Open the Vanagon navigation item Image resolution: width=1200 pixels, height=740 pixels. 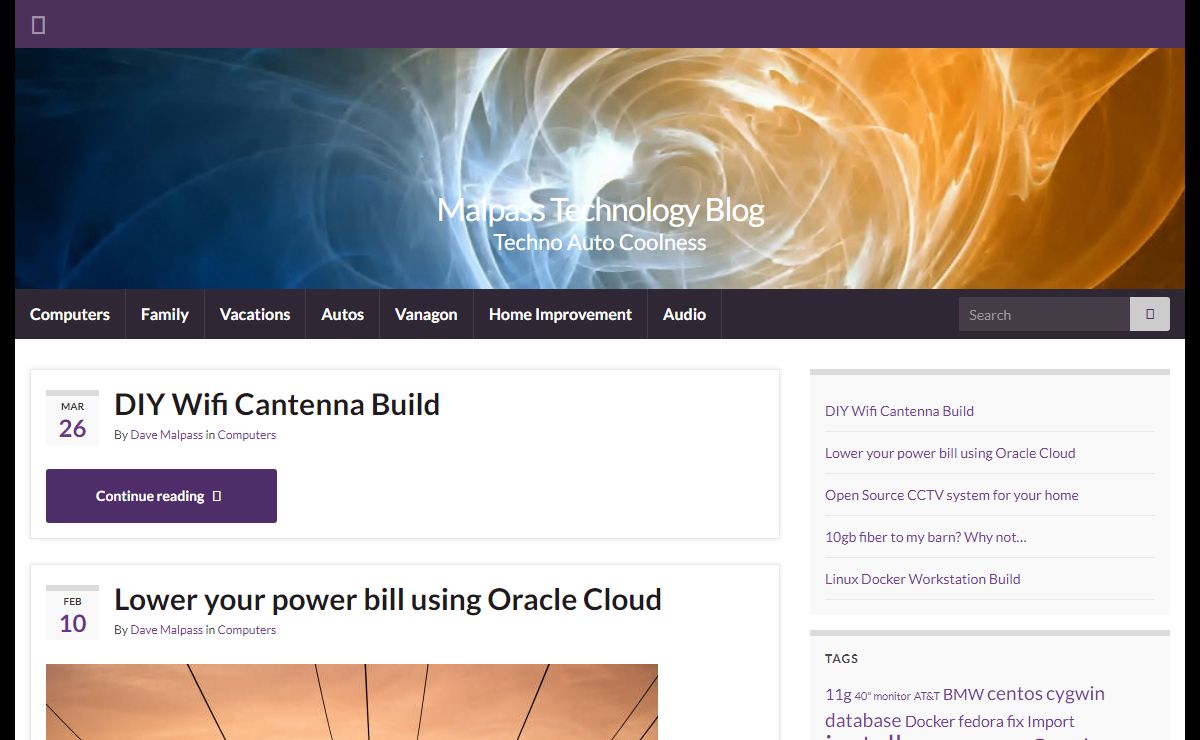pos(426,314)
